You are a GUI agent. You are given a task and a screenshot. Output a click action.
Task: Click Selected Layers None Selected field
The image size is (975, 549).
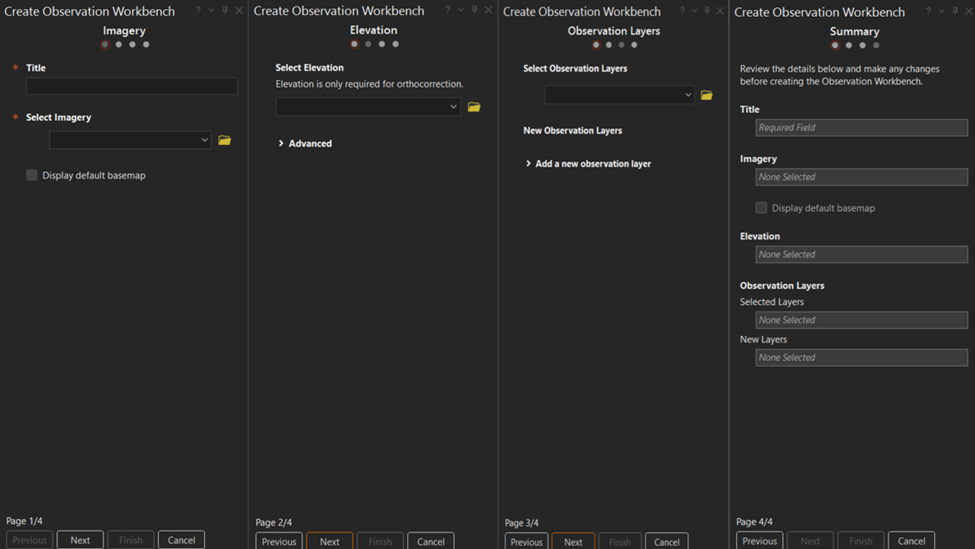[861, 320]
